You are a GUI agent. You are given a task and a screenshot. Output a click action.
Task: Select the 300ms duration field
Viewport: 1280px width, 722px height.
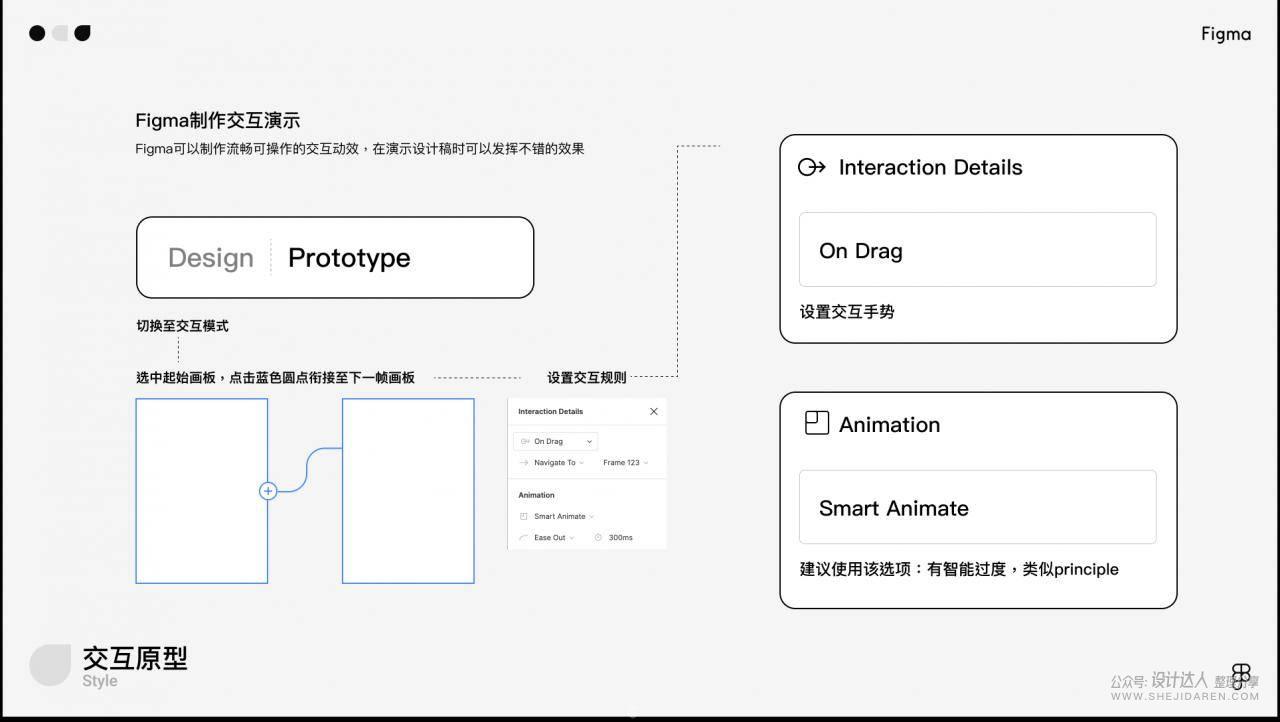point(620,538)
